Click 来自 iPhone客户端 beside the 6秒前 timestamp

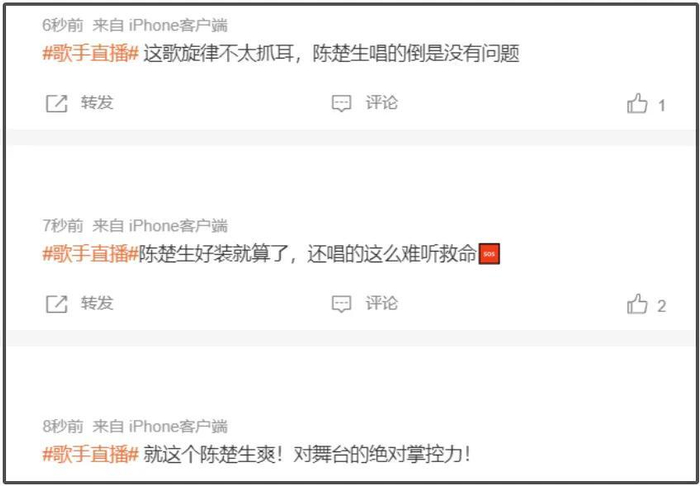[x=160, y=25]
